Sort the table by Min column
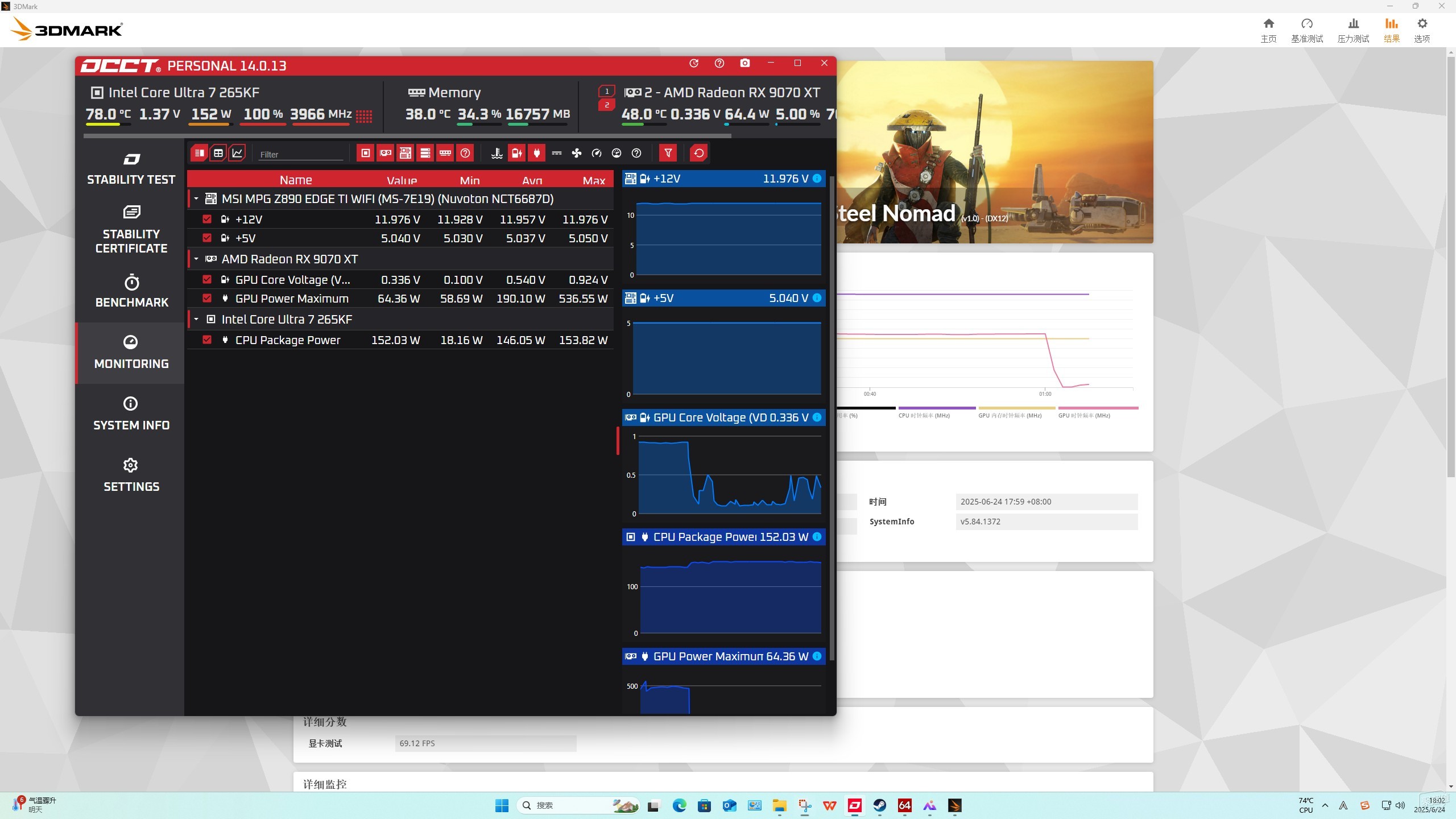 pos(470,180)
